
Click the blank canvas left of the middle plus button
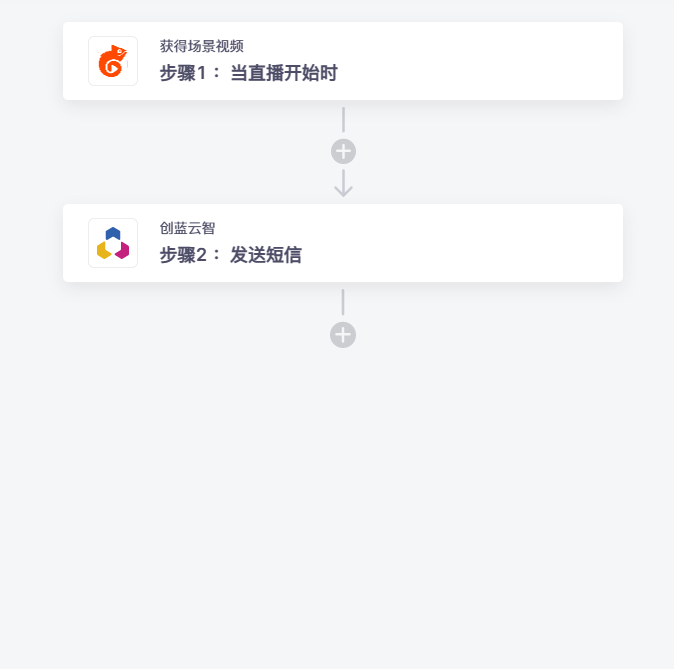[x=200, y=152]
